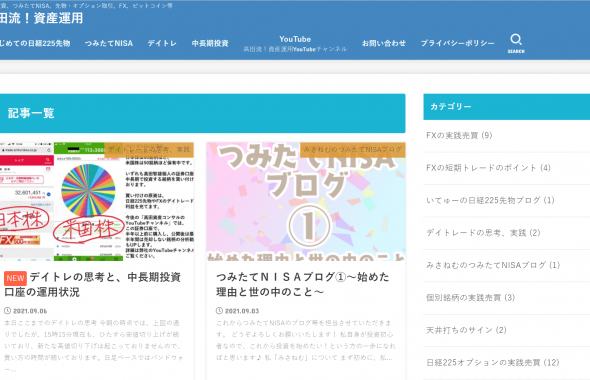Open the search magnifier icon

(x=516, y=43)
